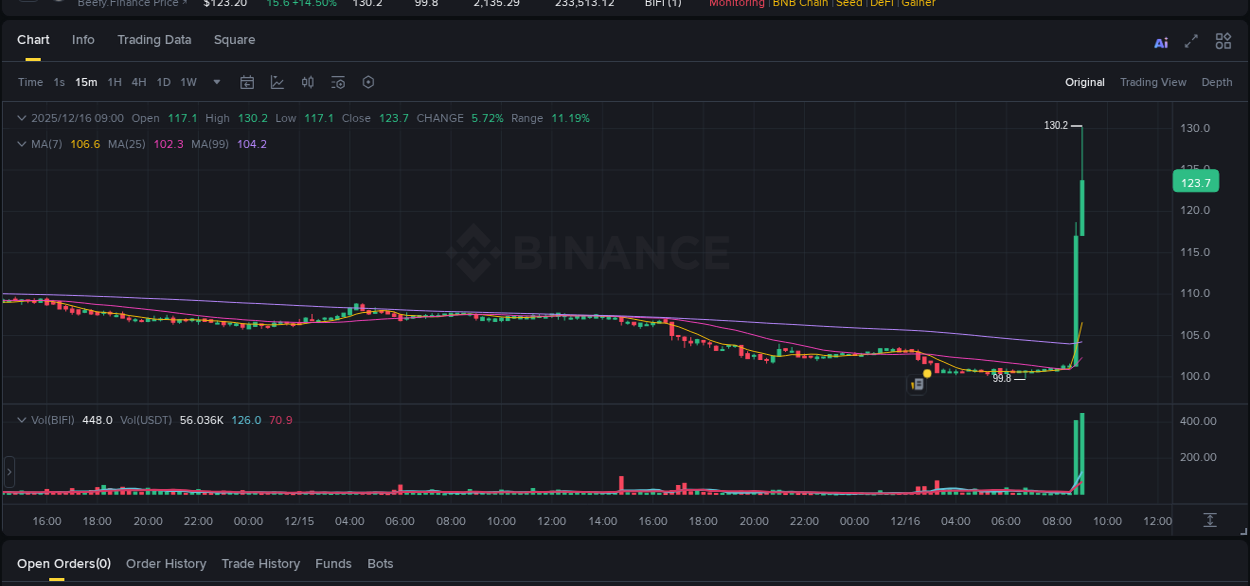Screen dimensions: 1250x586
Task: Open the extra timeframes dropdown arrow
Action: coord(216,82)
